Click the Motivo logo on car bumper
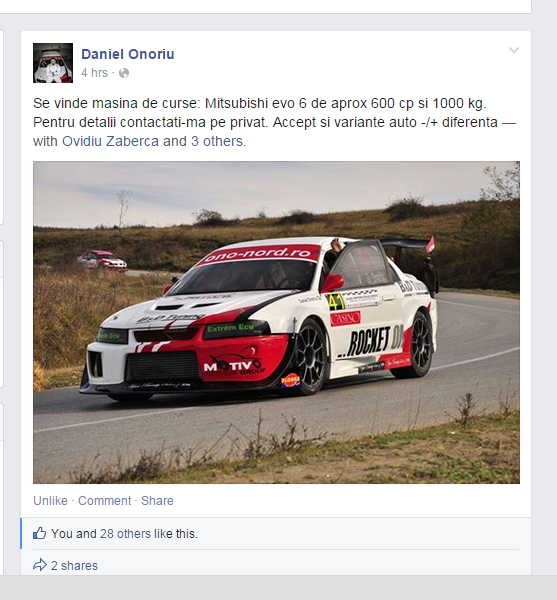557x600 pixels. point(234,365)
